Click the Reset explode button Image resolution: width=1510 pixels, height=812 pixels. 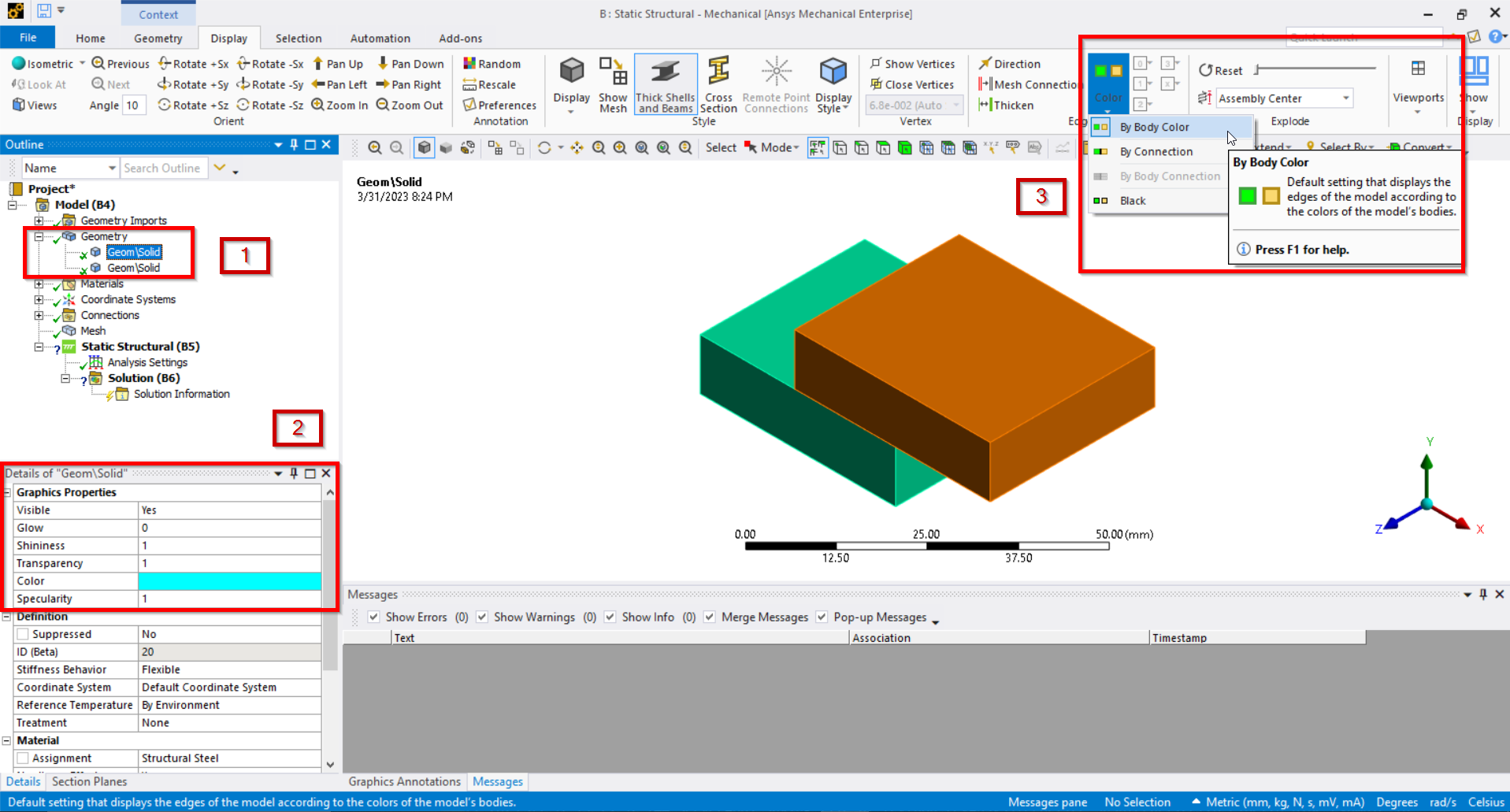click(1220, 70)
